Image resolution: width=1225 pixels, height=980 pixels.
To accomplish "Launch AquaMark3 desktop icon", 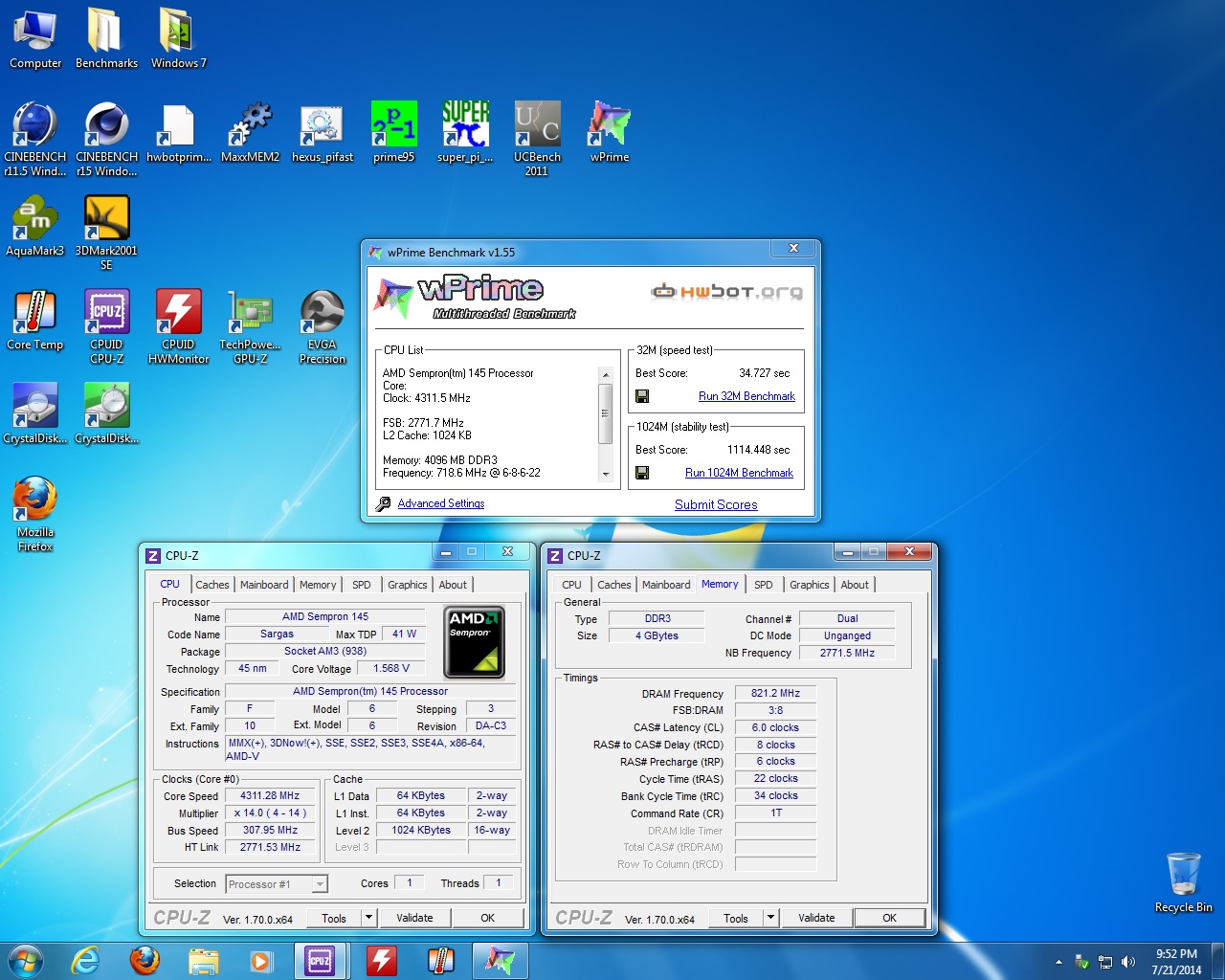I will click(x=35, y=226).
